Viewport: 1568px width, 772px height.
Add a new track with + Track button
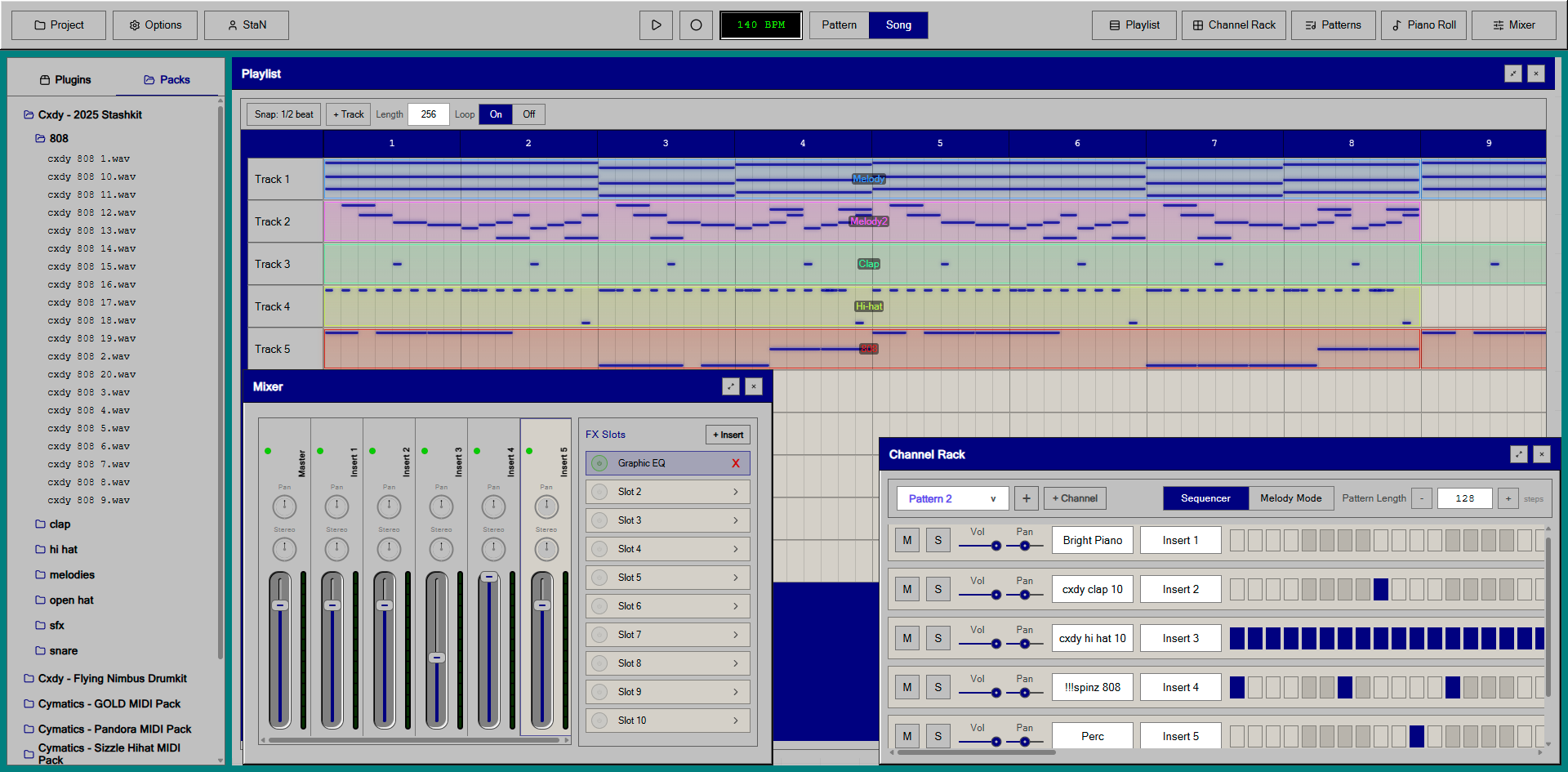(x=349, y=114)
